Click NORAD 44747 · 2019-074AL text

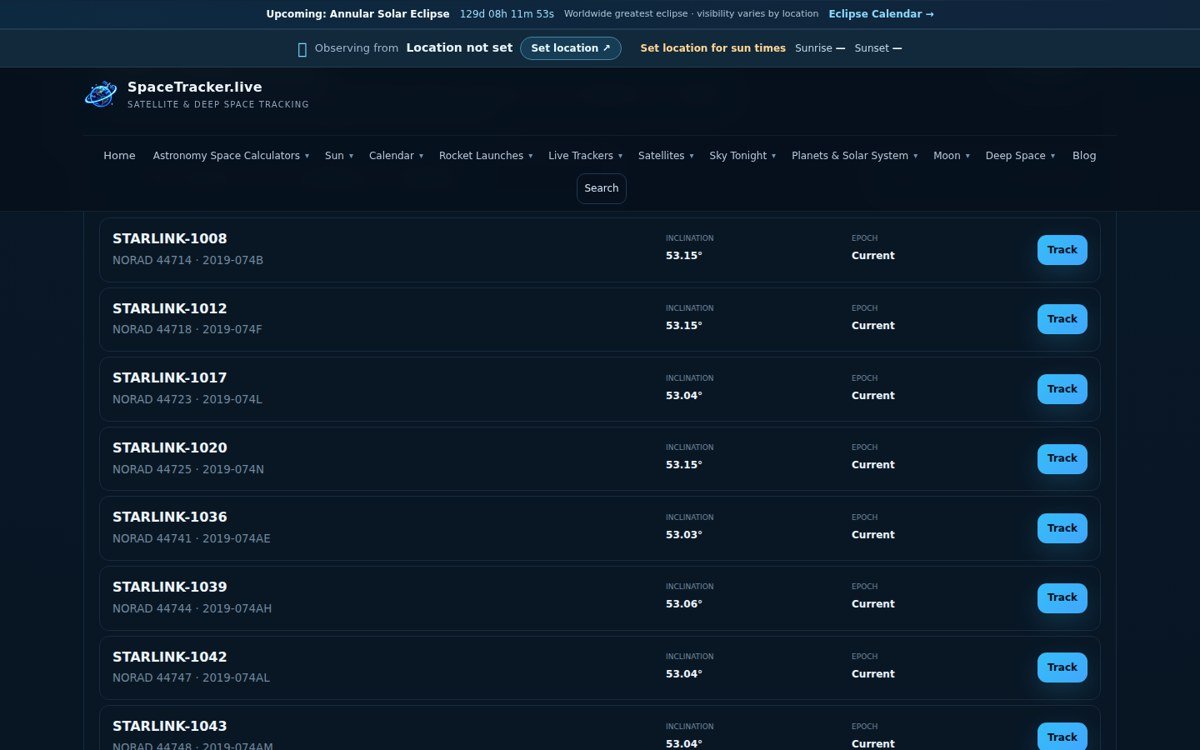coord(191,677)
